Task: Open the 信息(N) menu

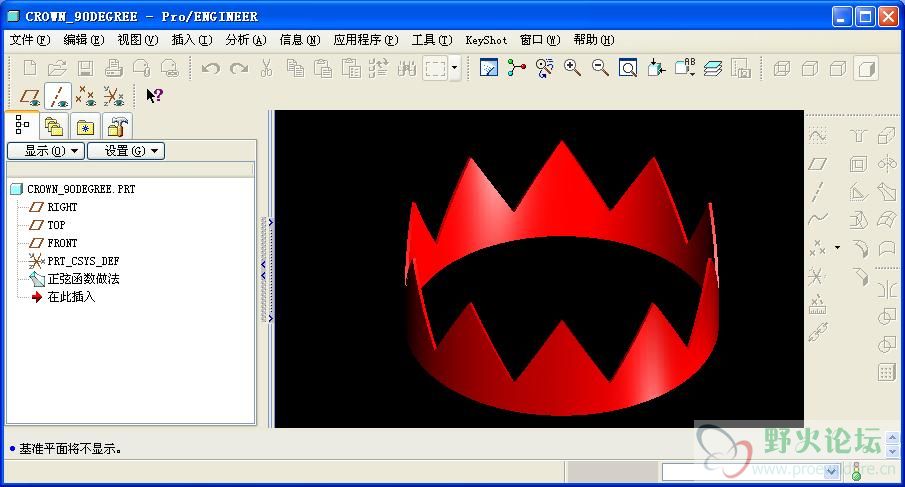Action: (300, 40)
